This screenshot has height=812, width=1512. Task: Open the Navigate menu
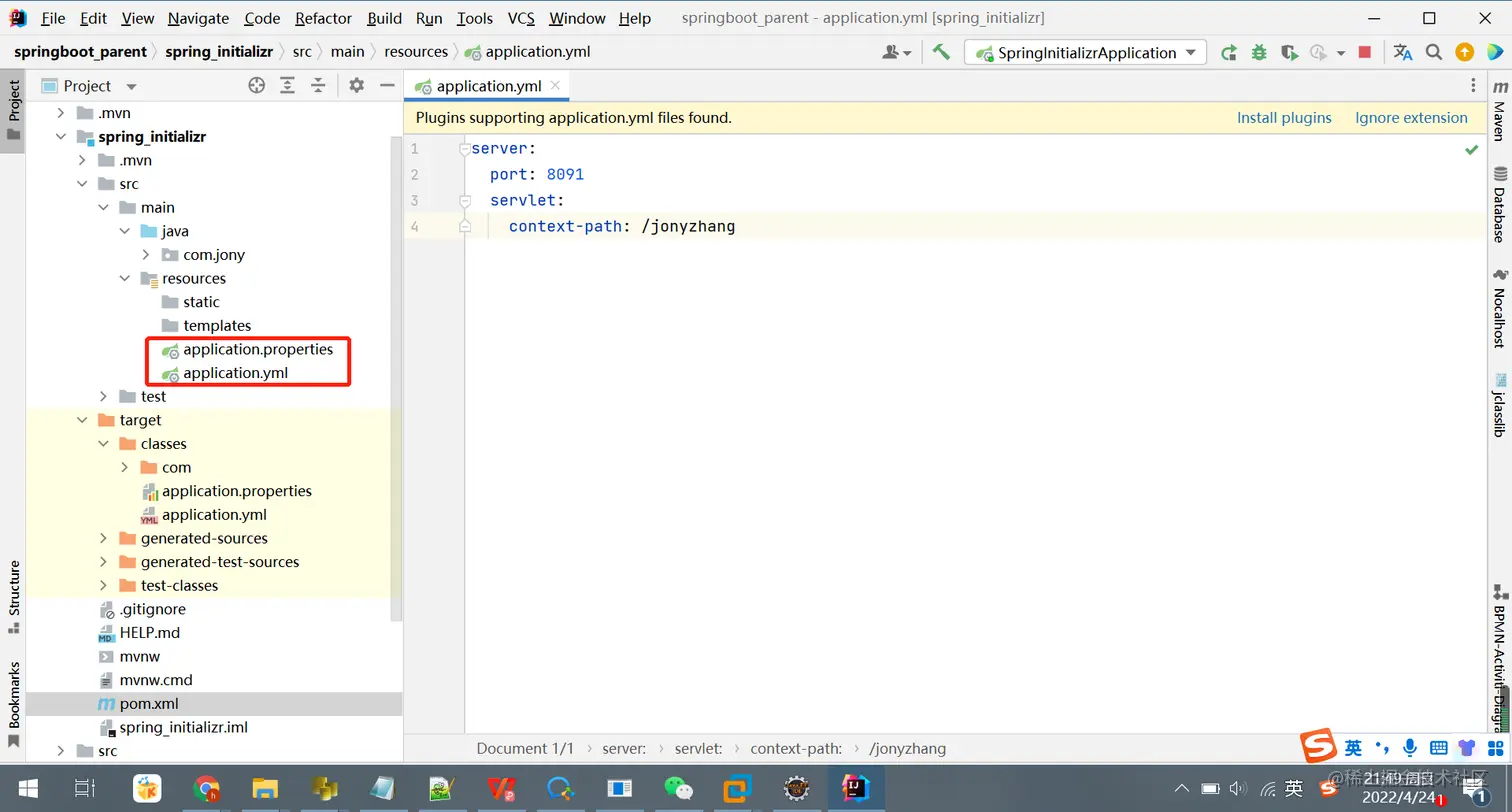(x=198, y=18)
